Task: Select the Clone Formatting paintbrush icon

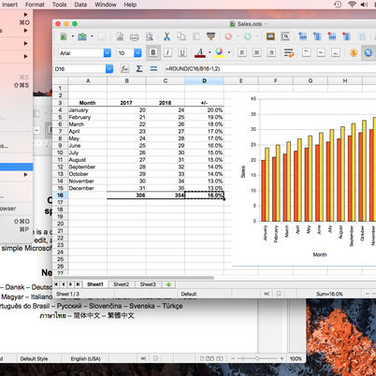Action: click(x=211, y=36)
